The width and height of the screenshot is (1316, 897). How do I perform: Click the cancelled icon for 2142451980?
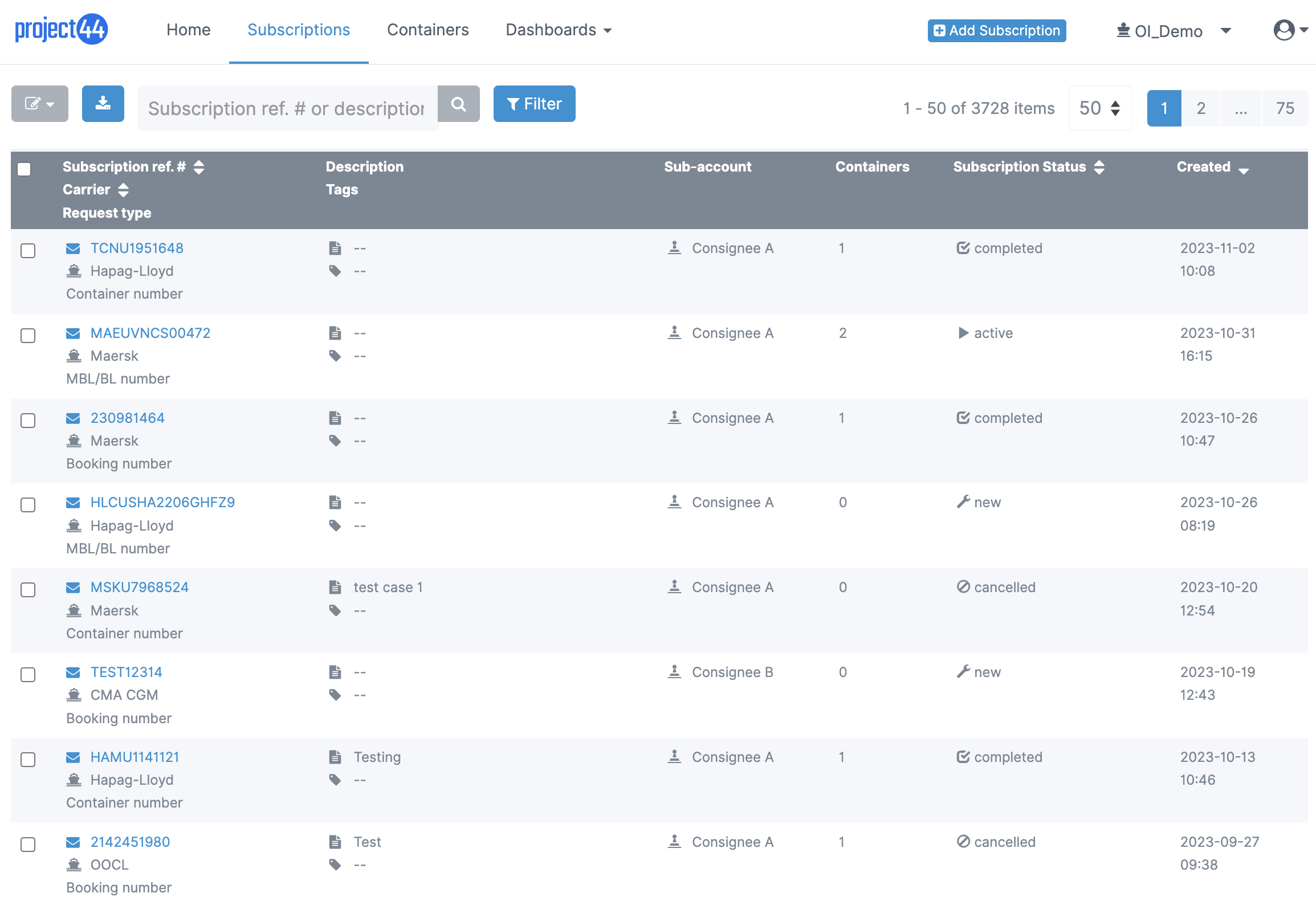tap(963, 842)
